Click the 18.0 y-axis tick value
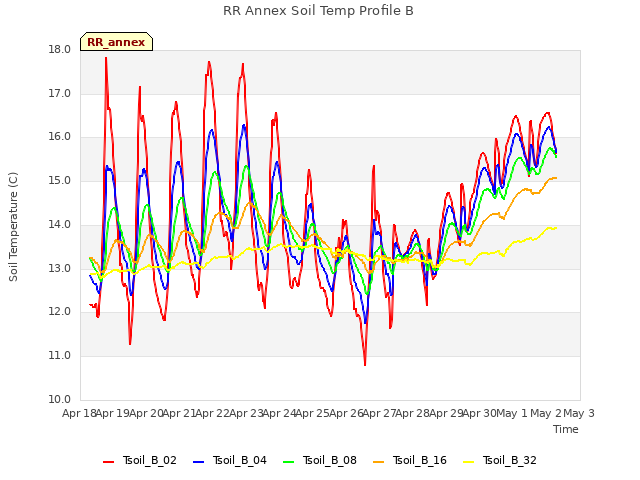Image resolution: width=640 pixels, height=480 pixels. 60,49
